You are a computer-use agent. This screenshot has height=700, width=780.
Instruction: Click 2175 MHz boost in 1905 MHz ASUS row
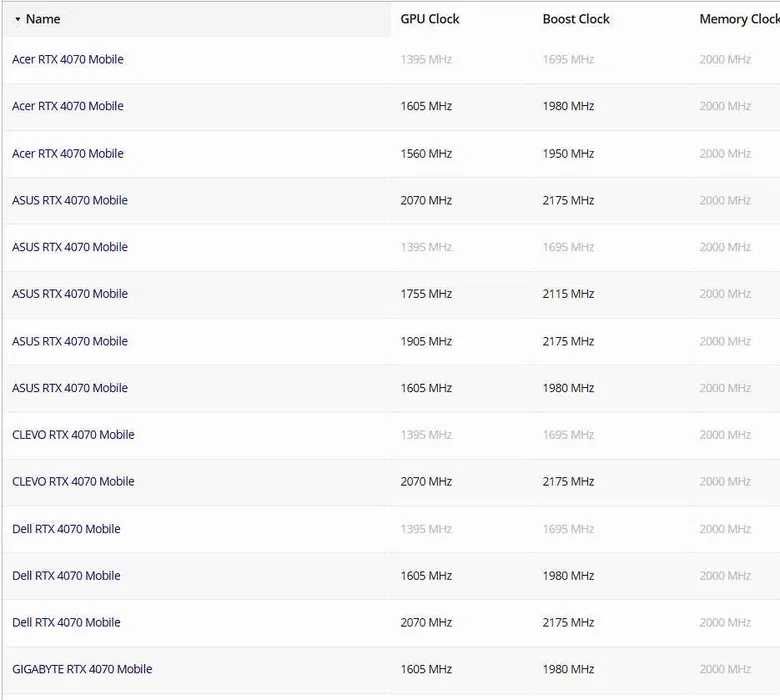[x=569, y=341]
